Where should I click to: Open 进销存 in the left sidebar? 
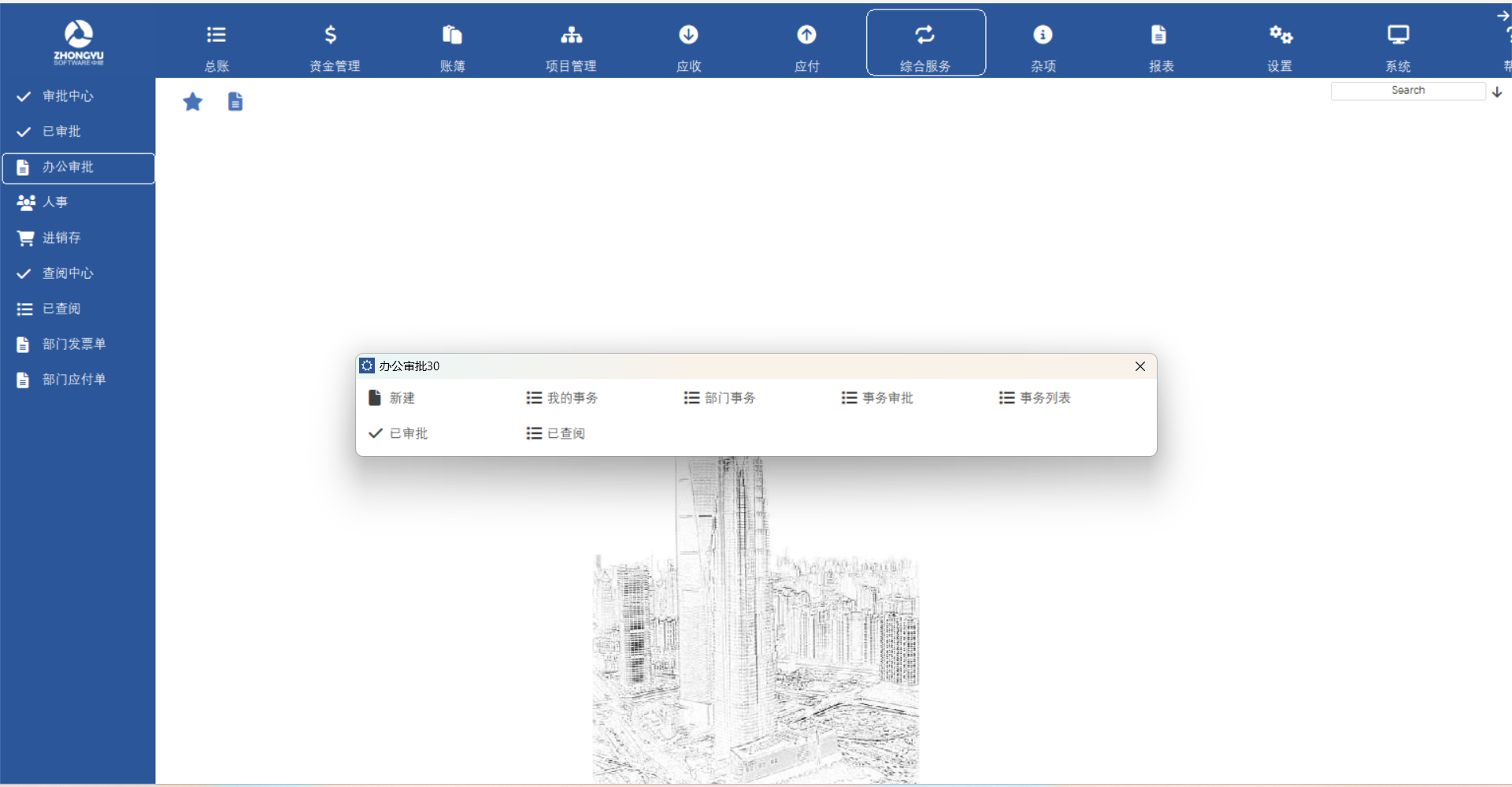click(x=61, y=238)
